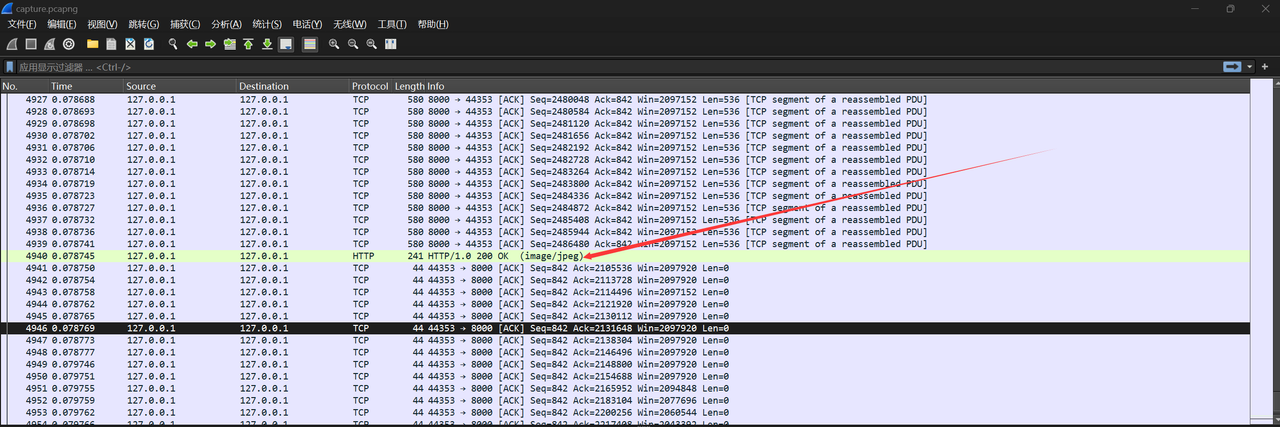Open a capture file folder icon

(x=92, y=44)
